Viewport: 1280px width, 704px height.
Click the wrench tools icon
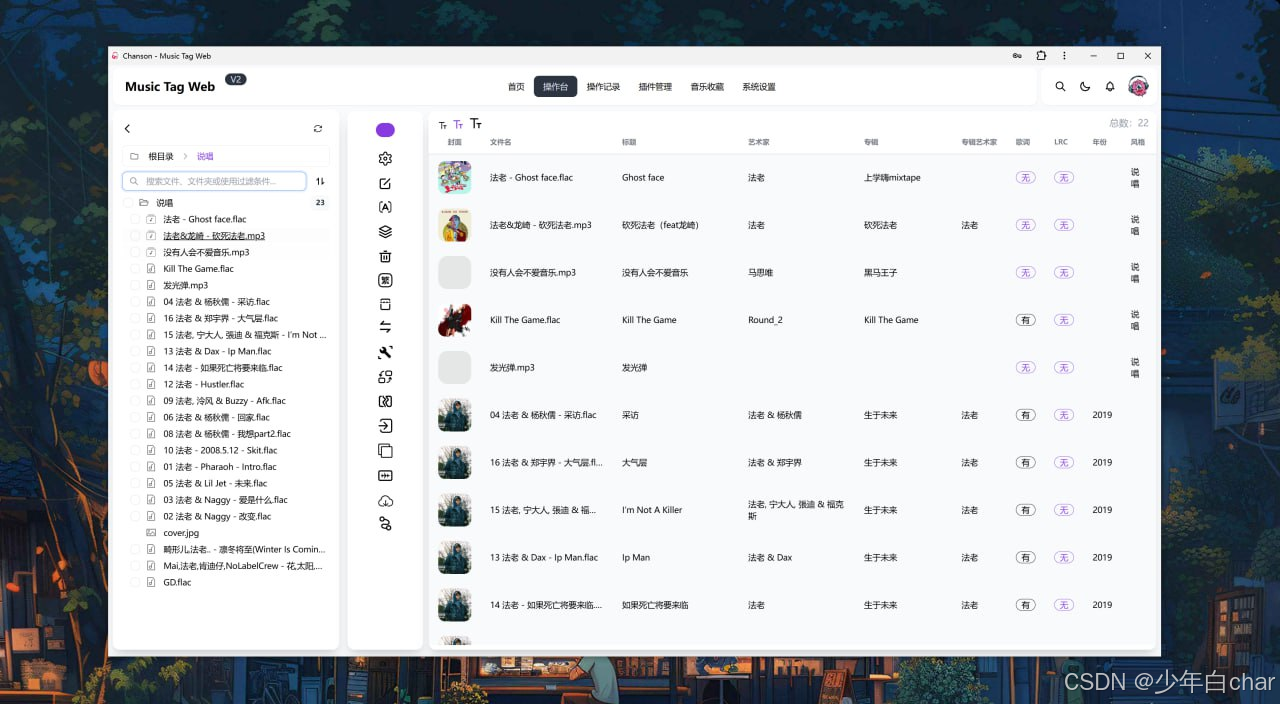click(x=385, y=352)
